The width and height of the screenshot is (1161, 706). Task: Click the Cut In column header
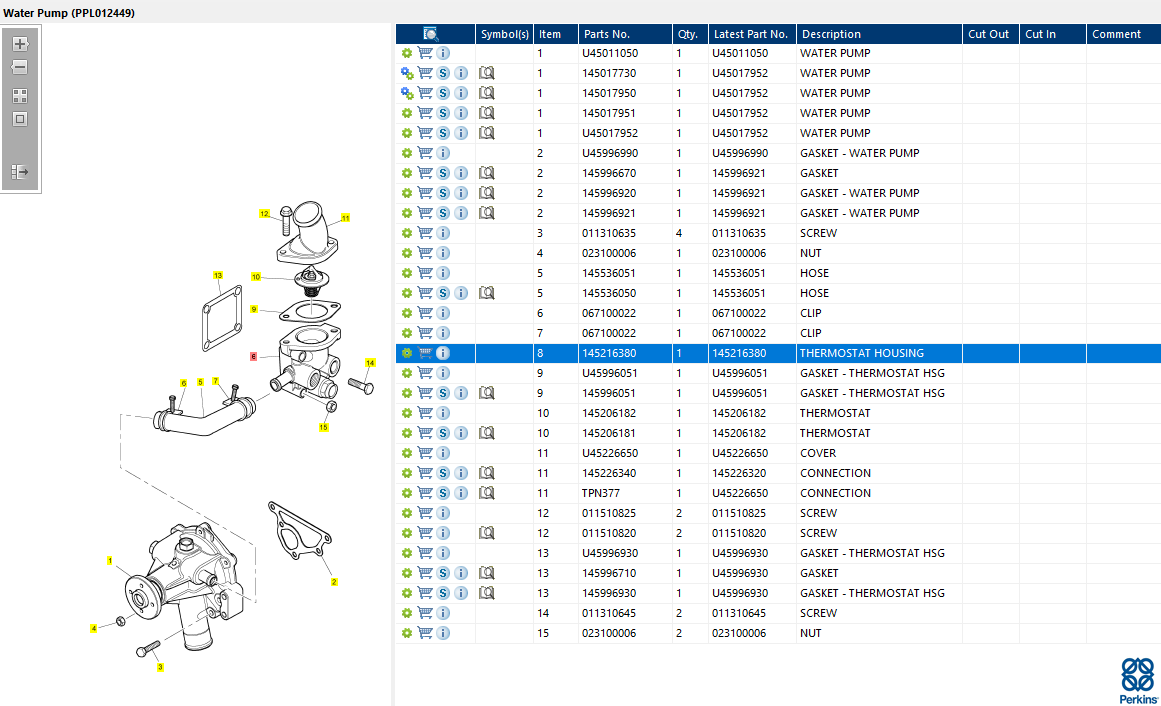tap(1052, 34)
